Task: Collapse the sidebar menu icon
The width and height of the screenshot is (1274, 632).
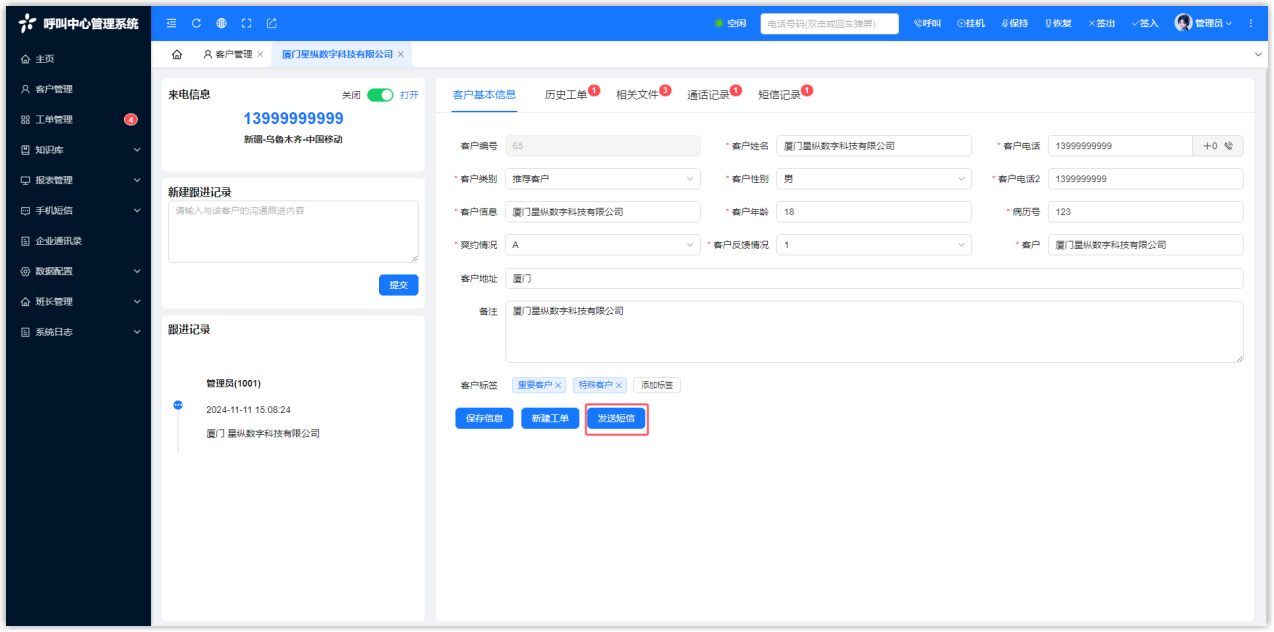Action: coord(171,23)
